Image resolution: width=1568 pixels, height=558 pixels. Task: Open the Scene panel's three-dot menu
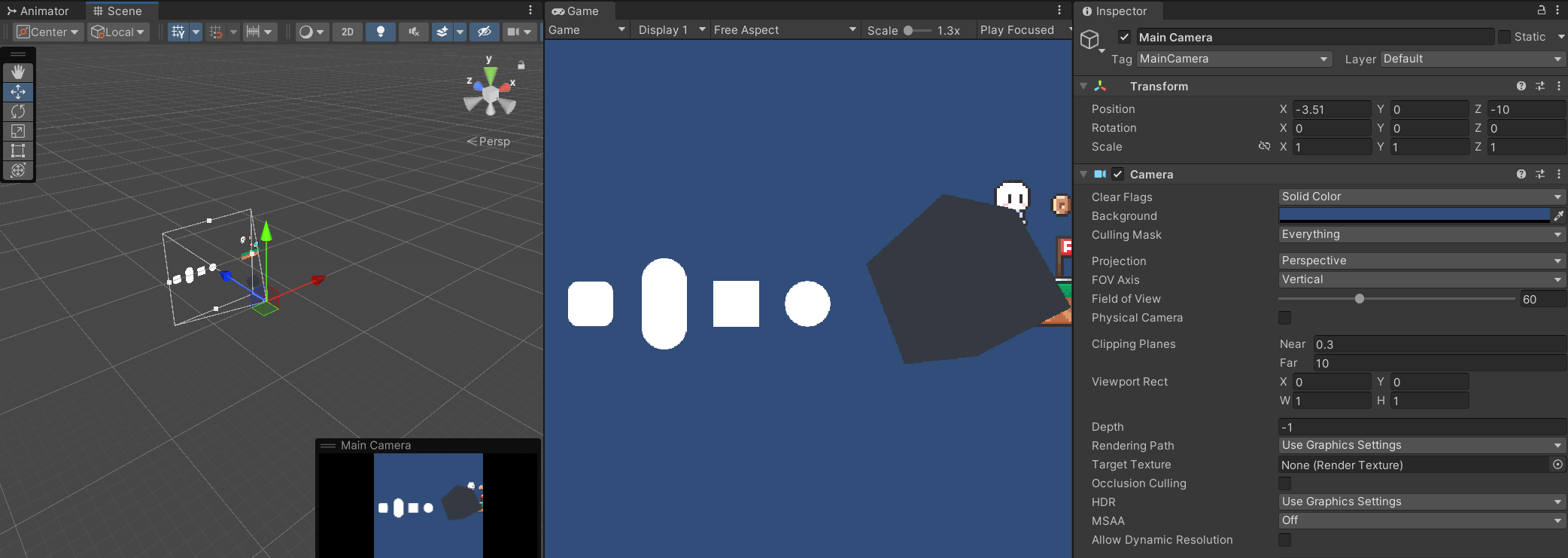(x=530, y=10)
